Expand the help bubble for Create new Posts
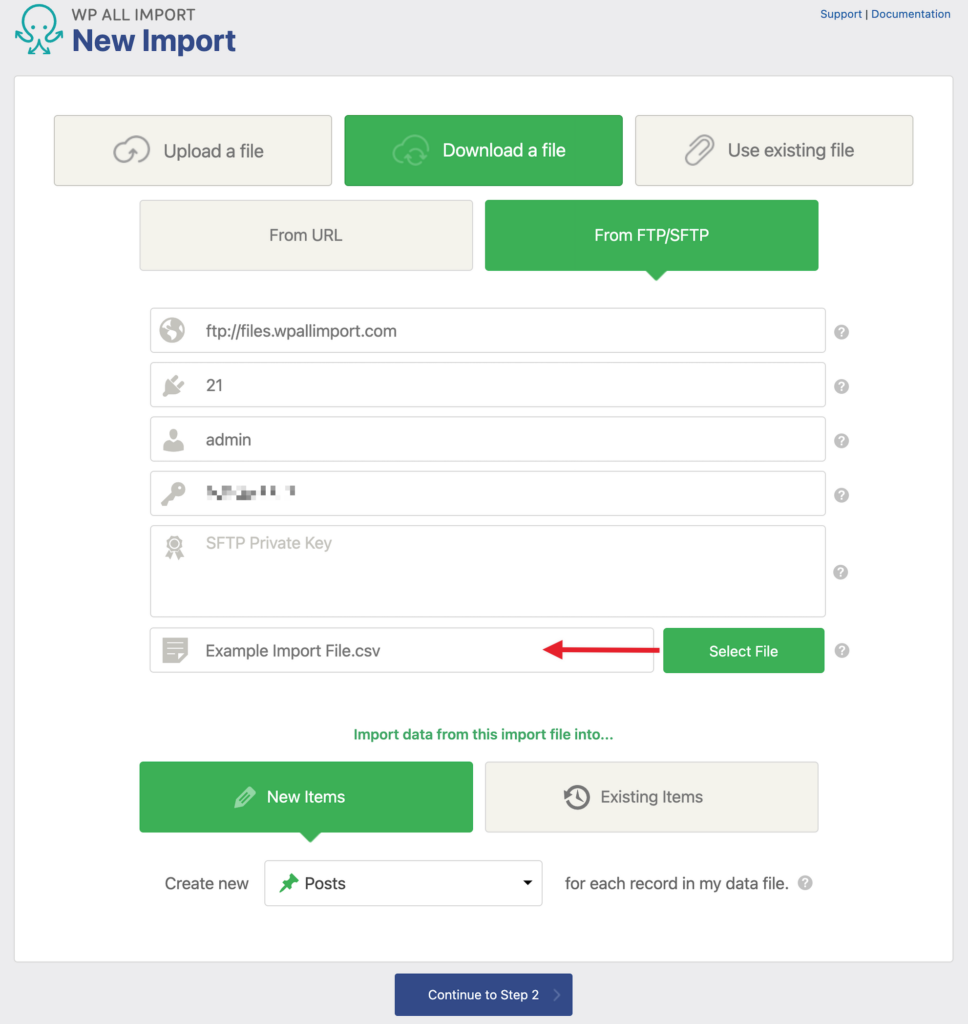 (804, 883)
